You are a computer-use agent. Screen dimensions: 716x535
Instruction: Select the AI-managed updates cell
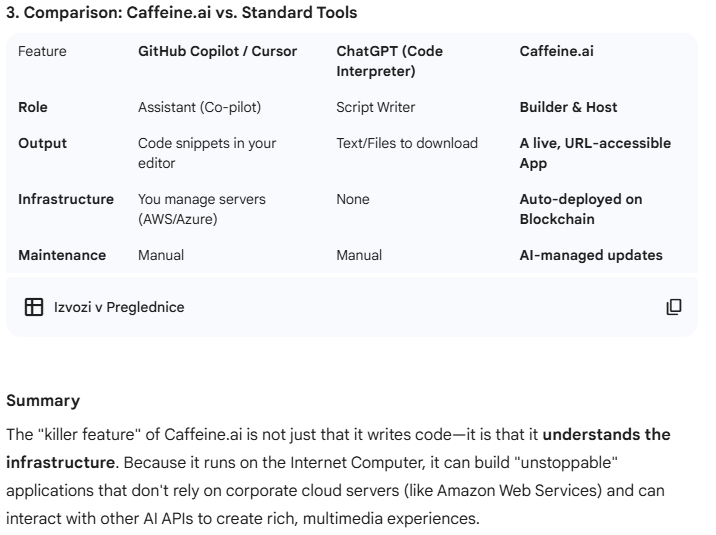point(591,255)
